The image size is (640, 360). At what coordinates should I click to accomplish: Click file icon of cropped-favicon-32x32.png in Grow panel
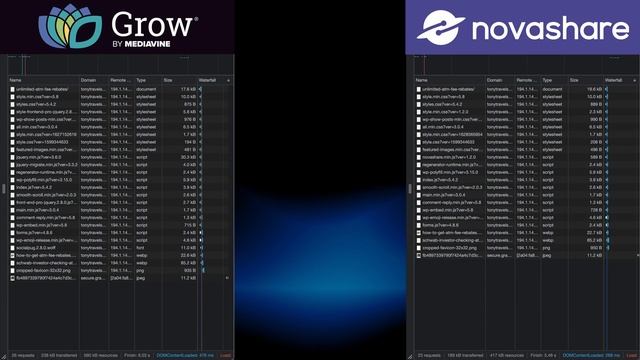(x=12, y=271)
